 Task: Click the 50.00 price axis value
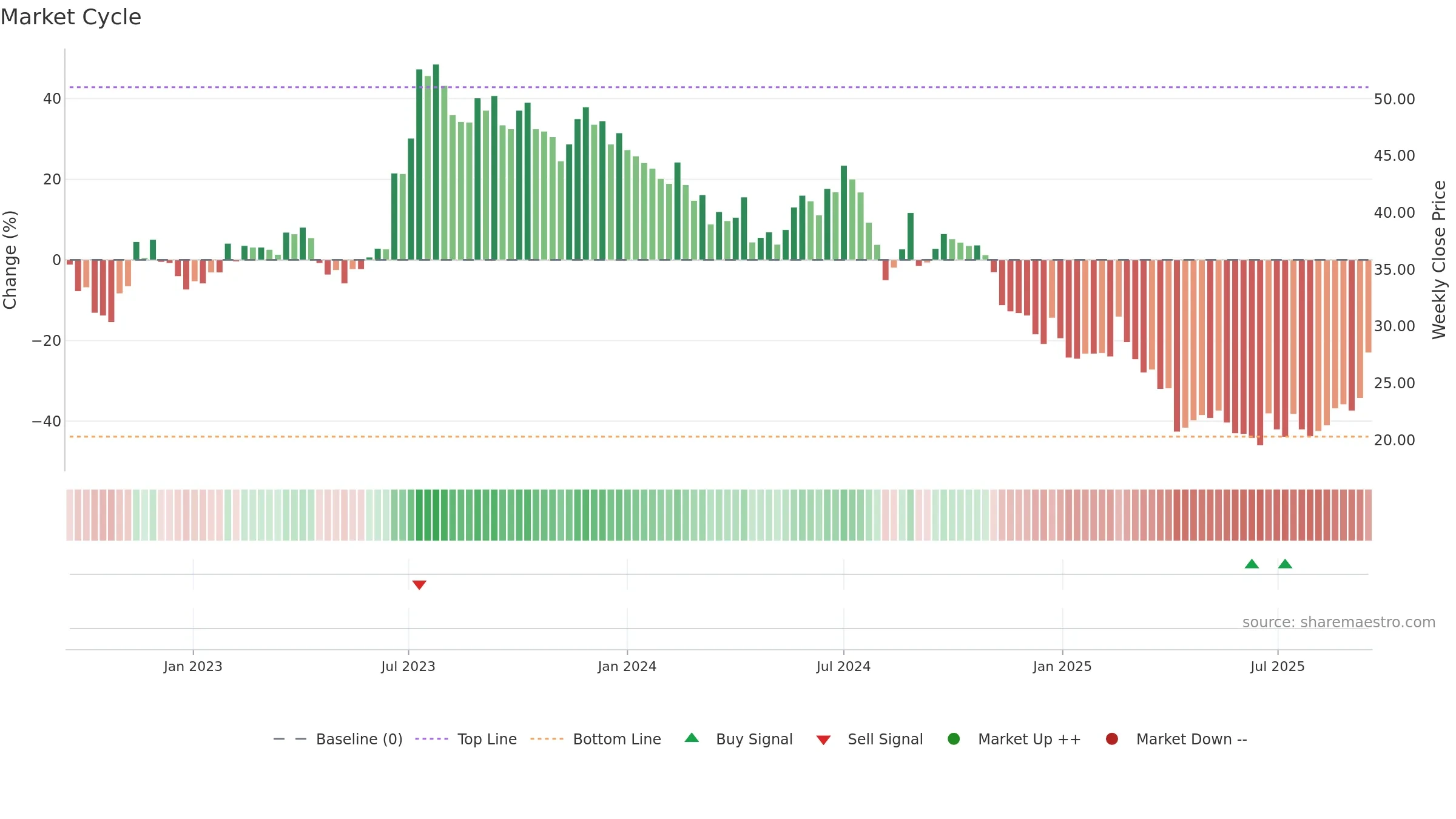[x=1394, y=99]
